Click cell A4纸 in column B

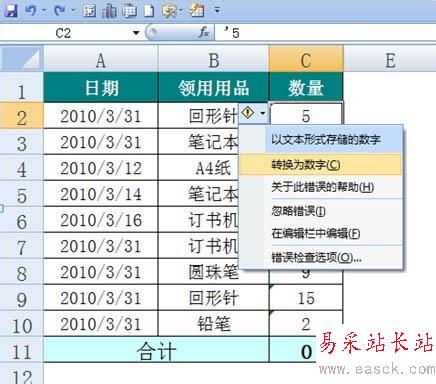tap(198, 168)
